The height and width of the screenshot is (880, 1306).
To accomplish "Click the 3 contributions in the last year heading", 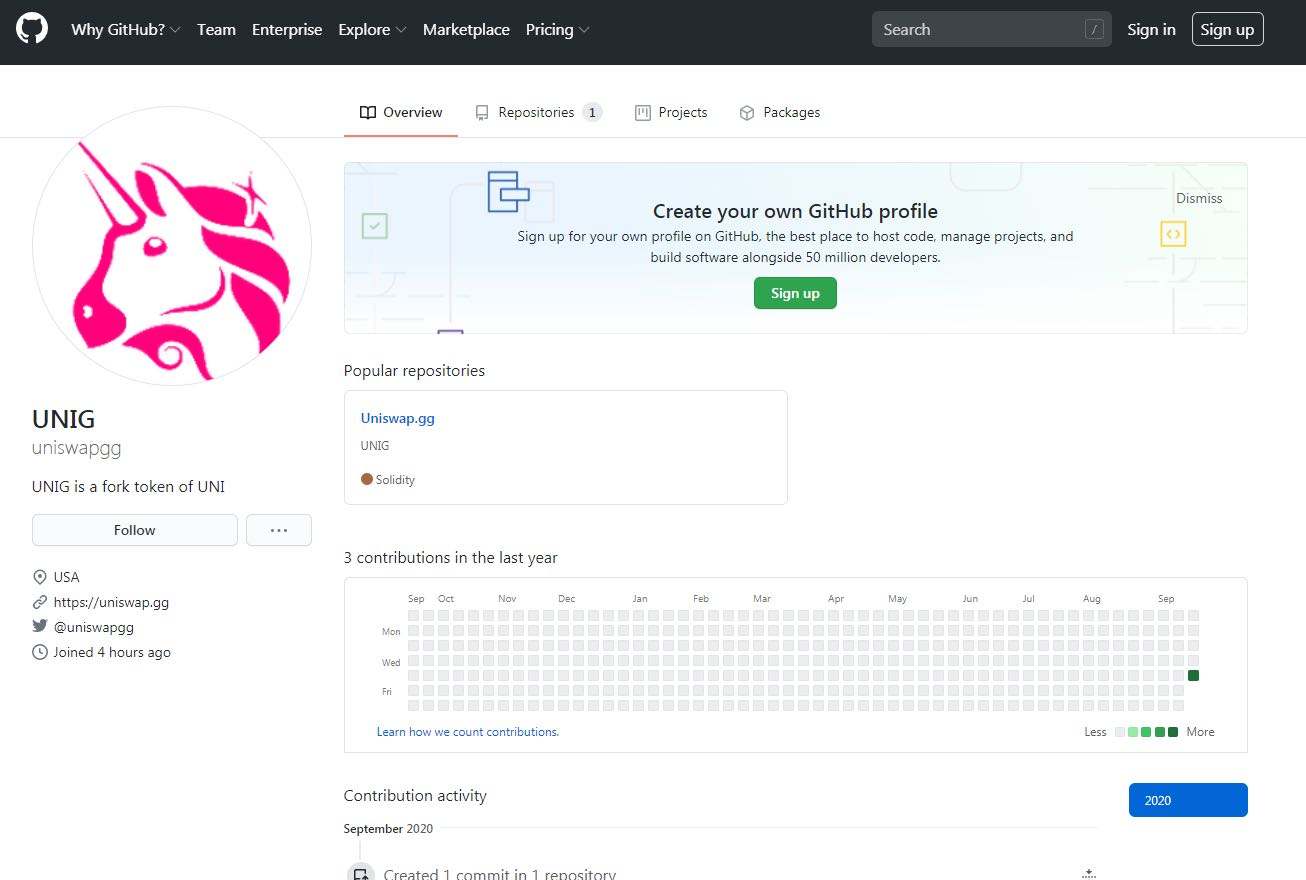I will click(x=451, y=558).
